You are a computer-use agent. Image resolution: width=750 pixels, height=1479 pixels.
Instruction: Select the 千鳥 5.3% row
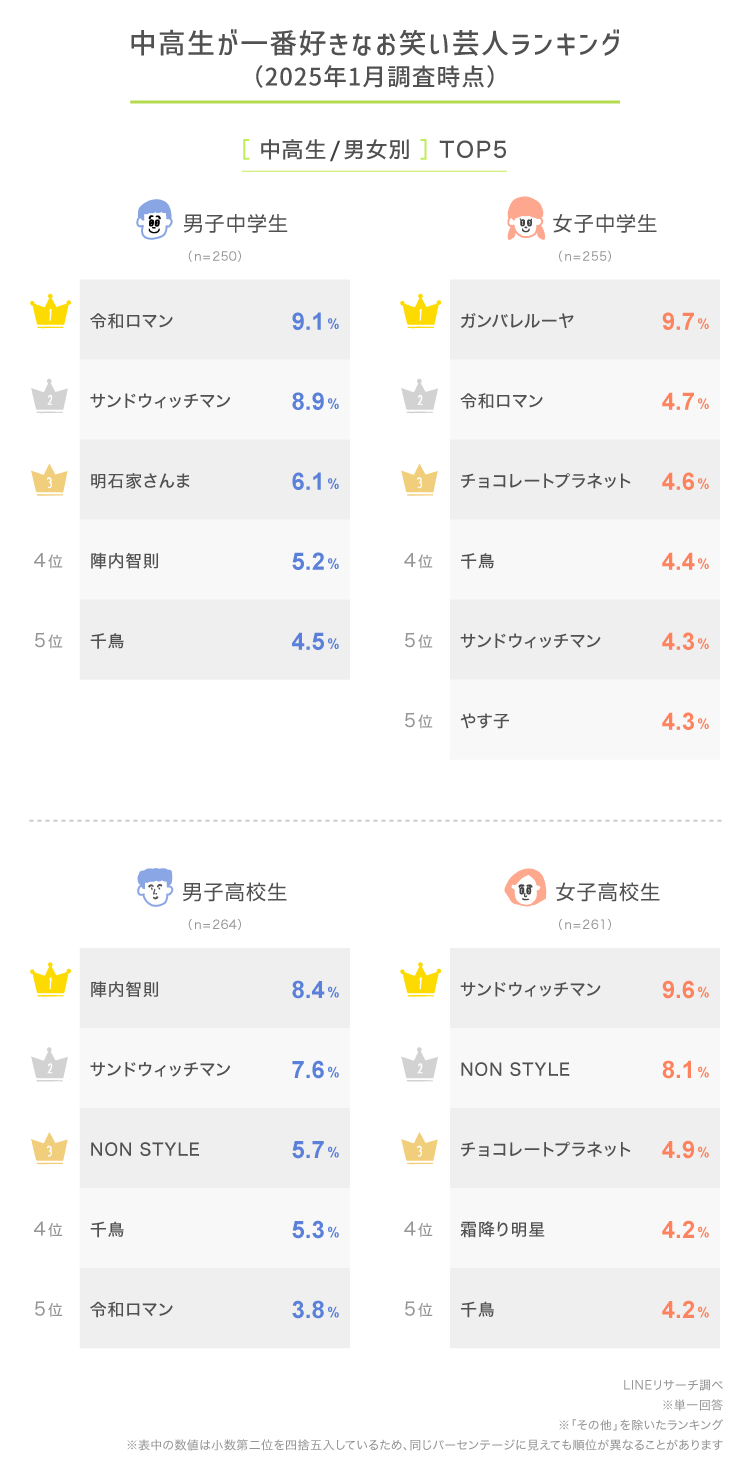coord(214,1229)
